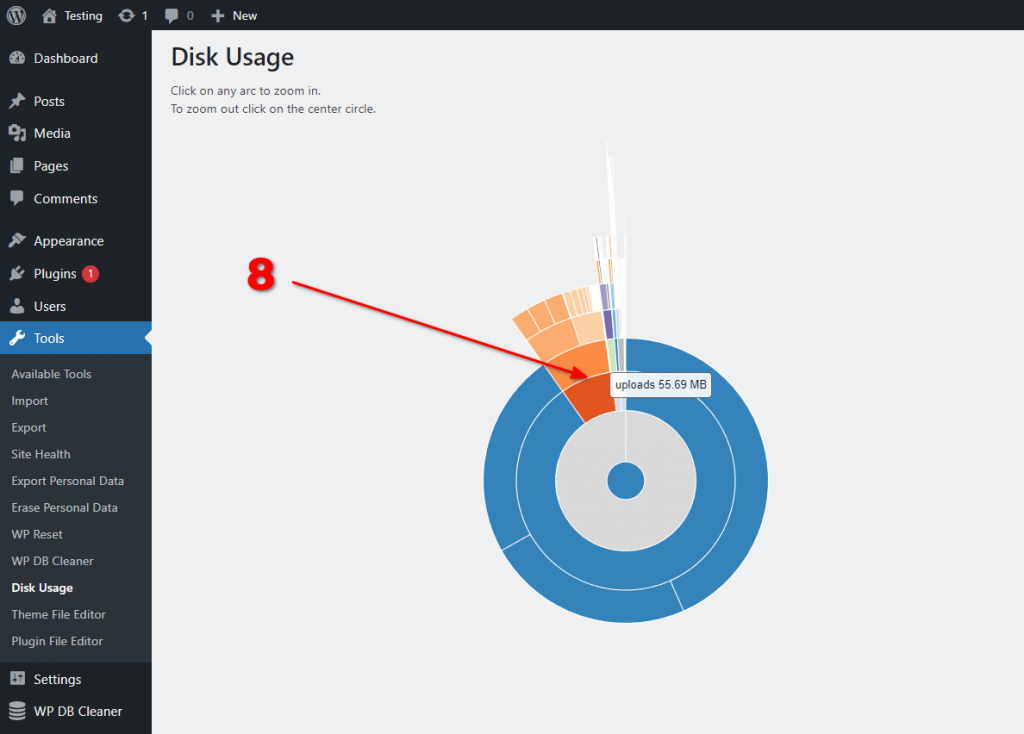Screen dimensions: 1024x734
Task: Open WP DB Cleaner under Tools submenu
Action: pyautogui.click(x=52, y=562)
